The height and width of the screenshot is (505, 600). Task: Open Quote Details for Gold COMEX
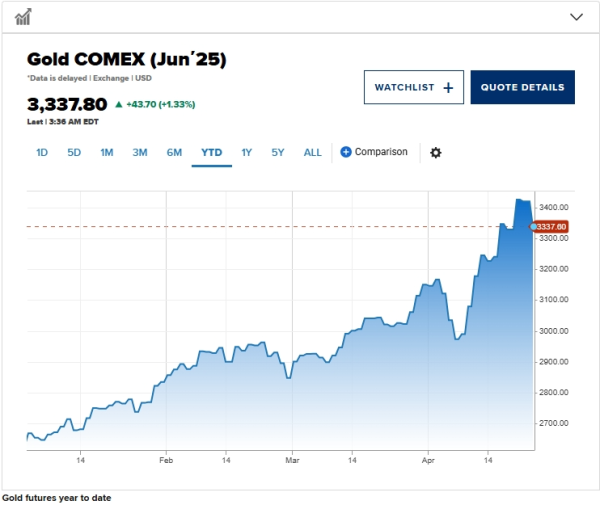522,87
